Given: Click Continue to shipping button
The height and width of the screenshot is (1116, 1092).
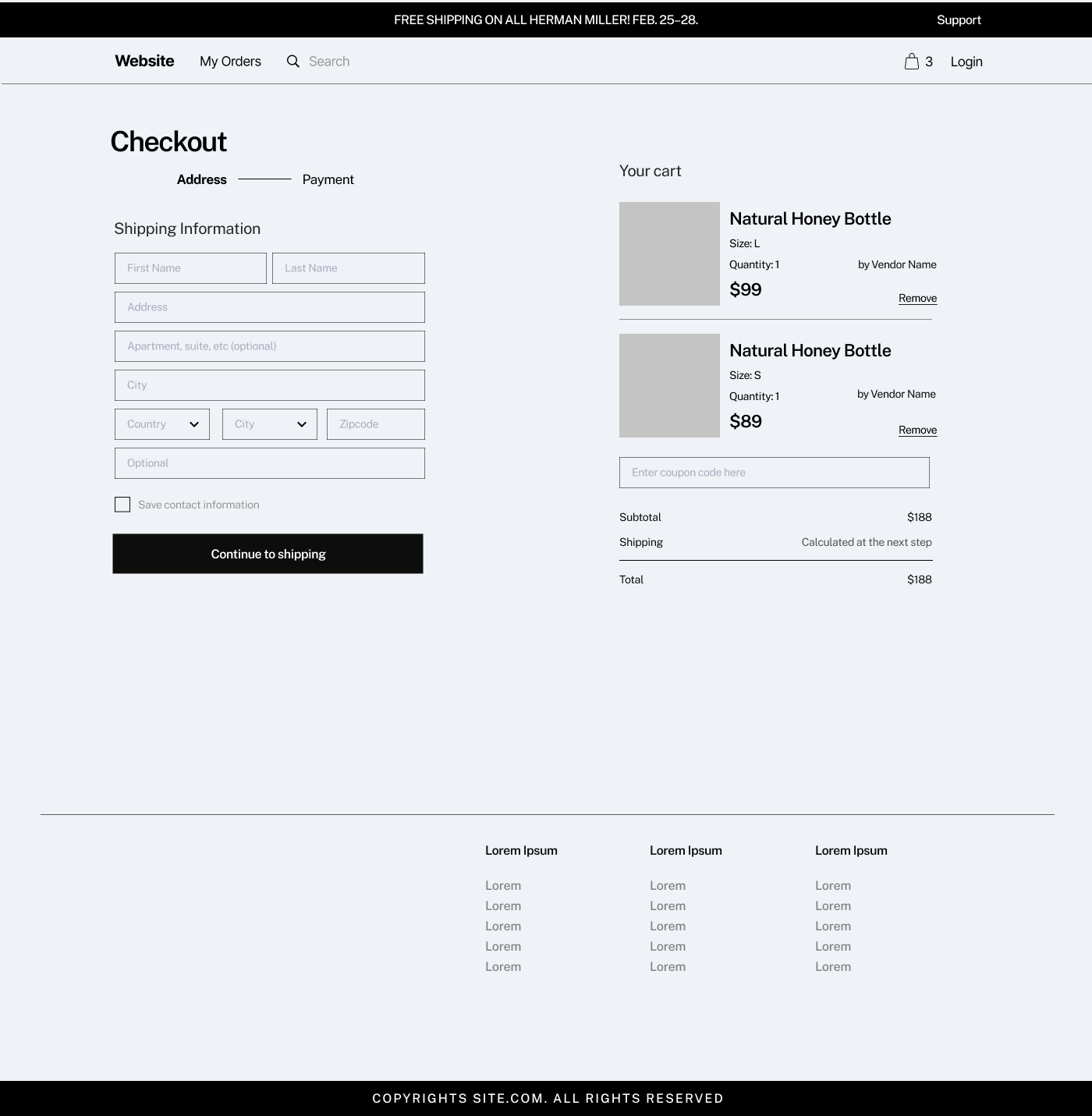Looking at the screenshot, I should [x=268, y=554].
